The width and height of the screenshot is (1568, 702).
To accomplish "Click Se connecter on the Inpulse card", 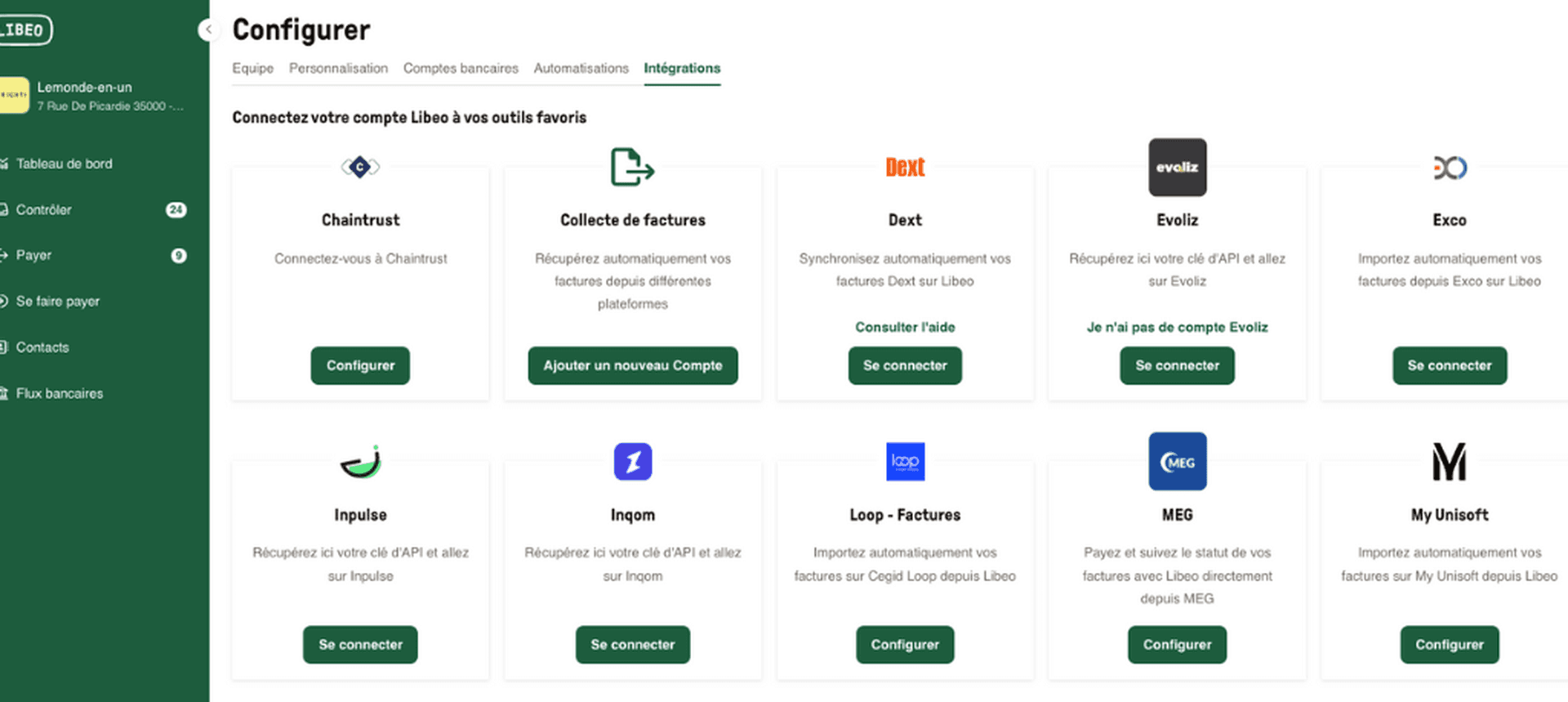I will click(x=360, y=645).
